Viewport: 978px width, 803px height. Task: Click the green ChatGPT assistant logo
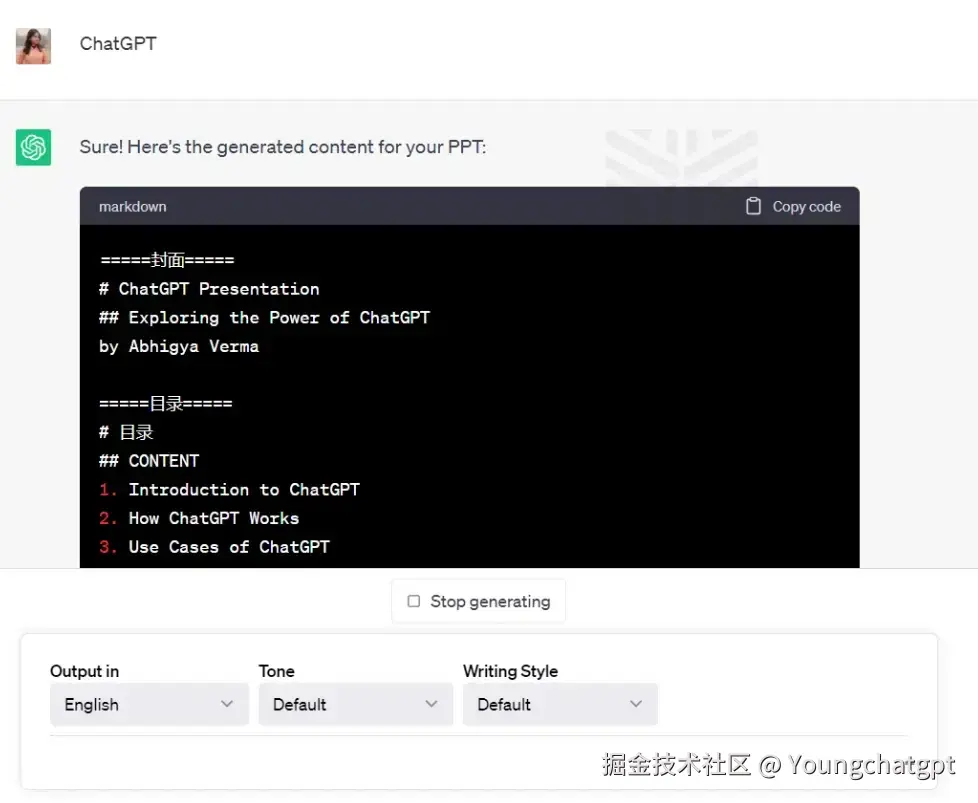[x=33, y=147]
